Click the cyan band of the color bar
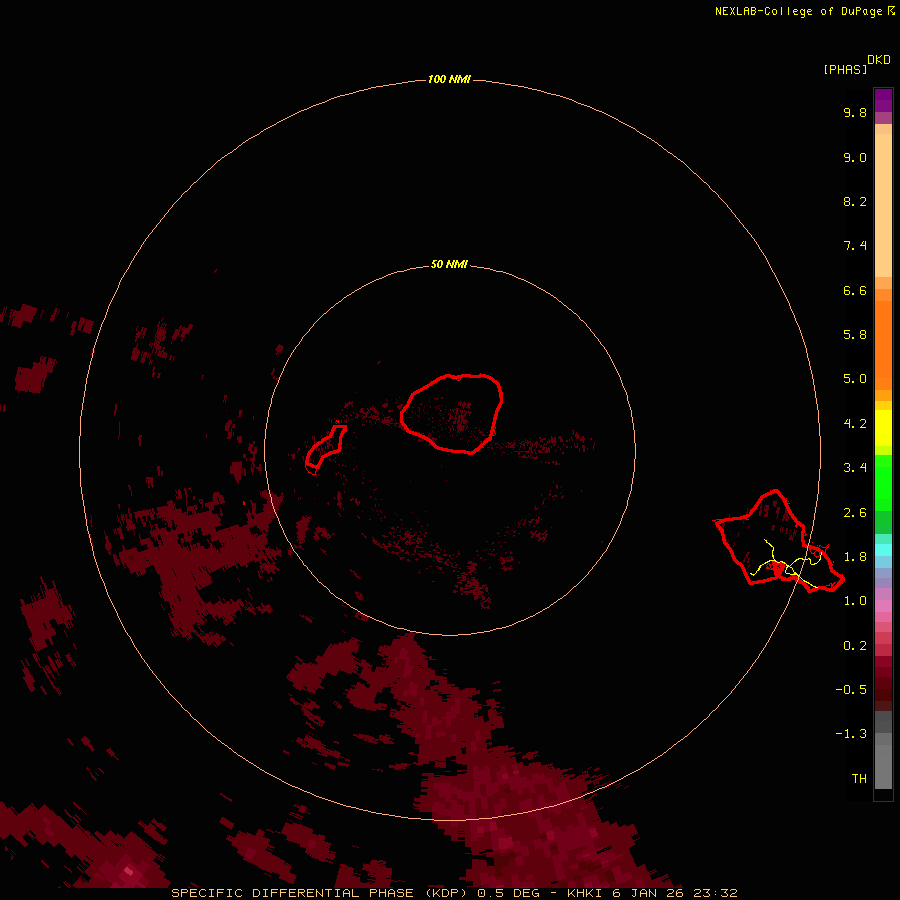The image size is (900, 900). [x=883, y=550]
